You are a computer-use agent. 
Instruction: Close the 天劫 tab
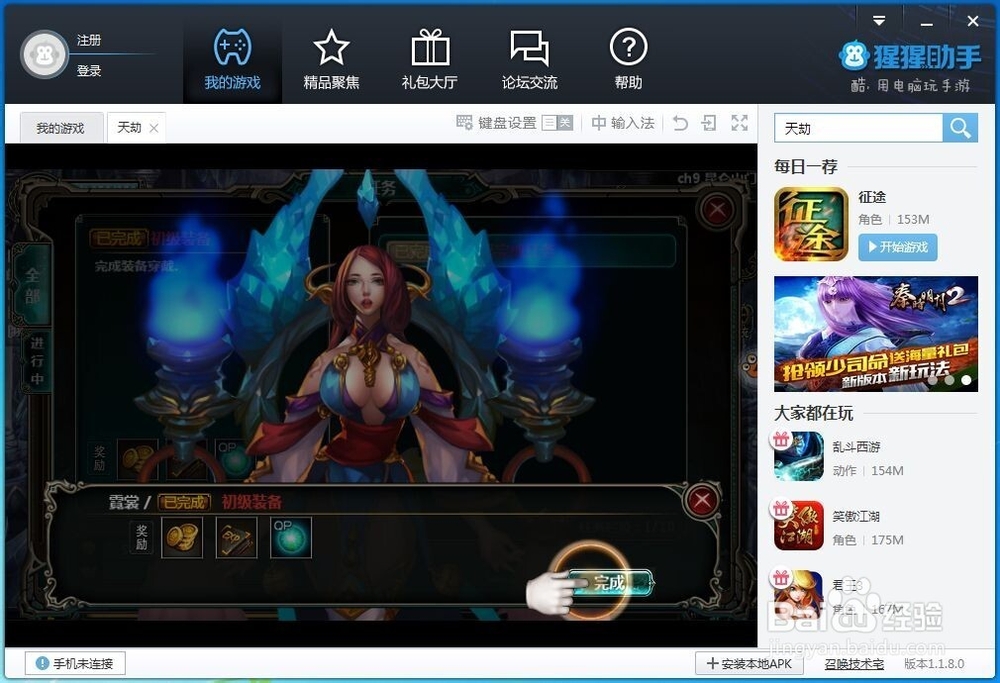[x=154, y=128]
